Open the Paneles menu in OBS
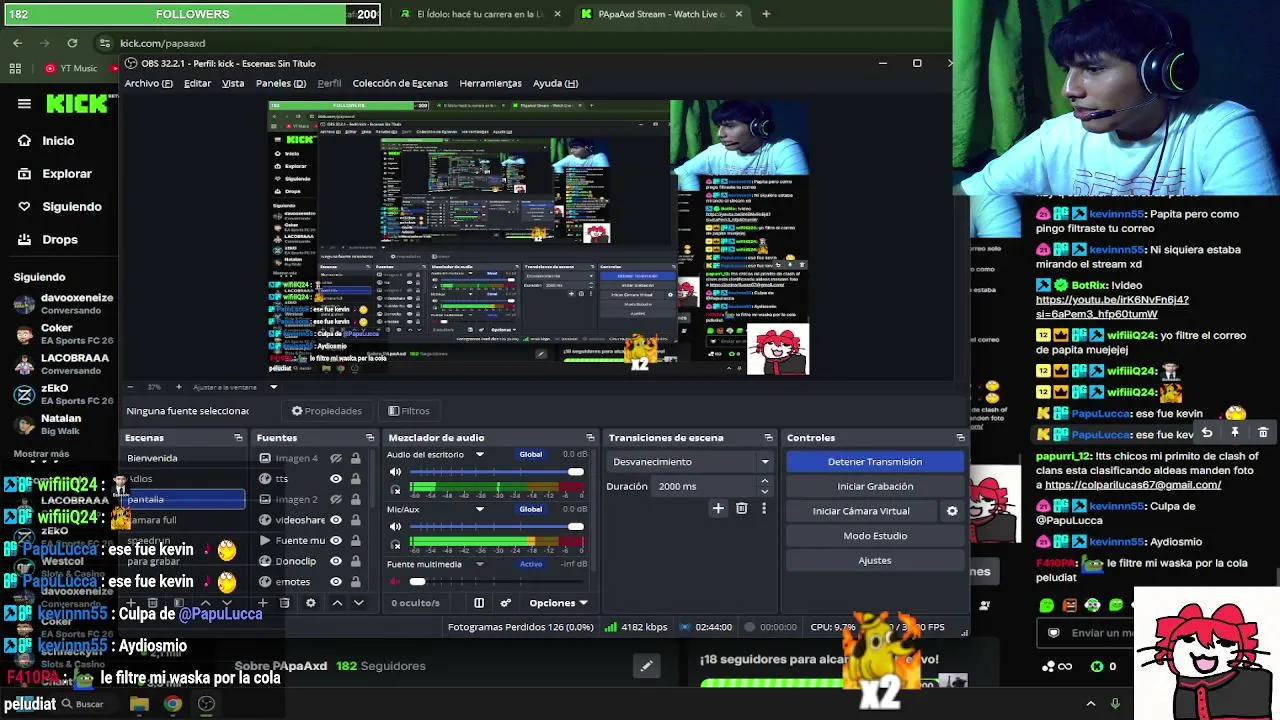 pyautogui.click(x=280, y=83)
